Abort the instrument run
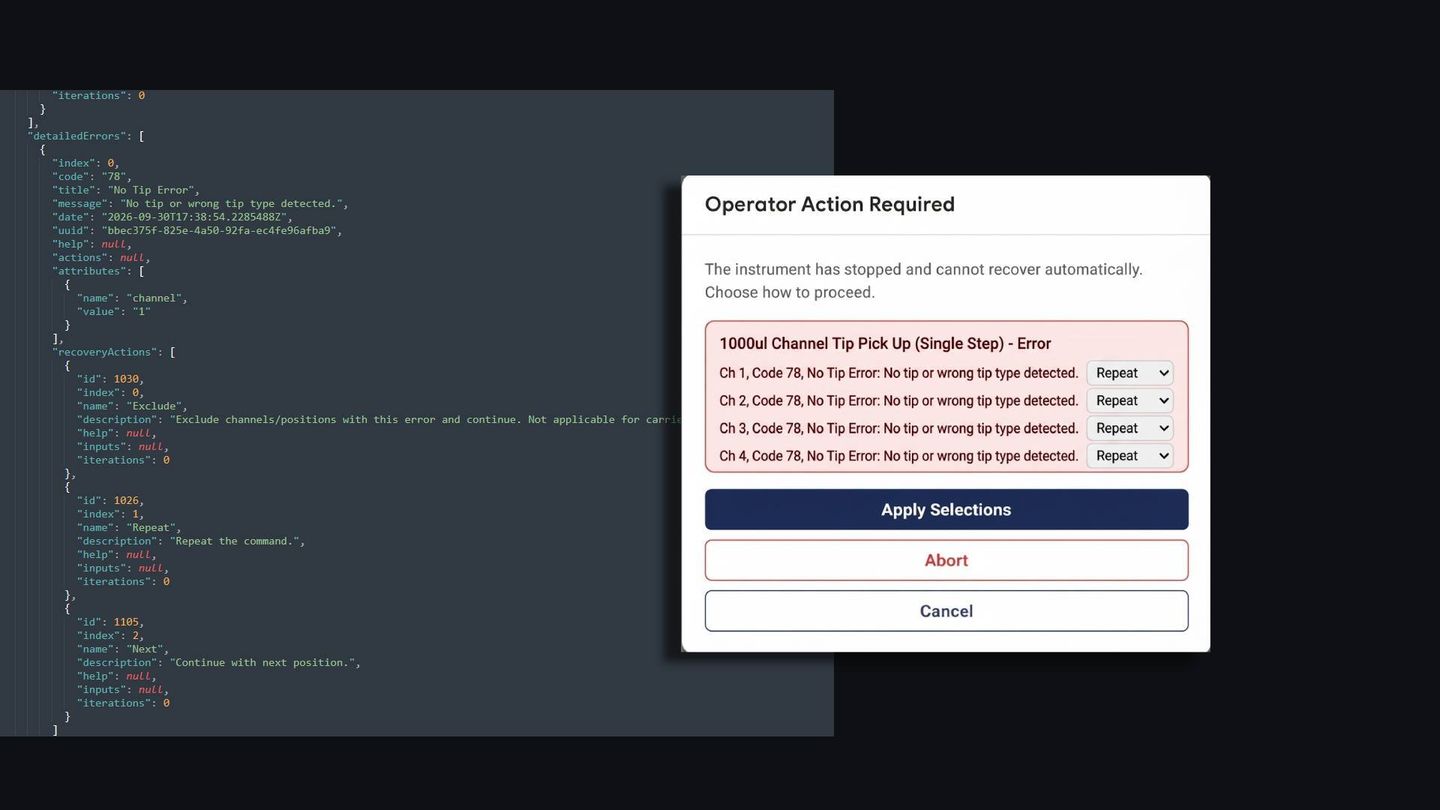The image size is (1440, 810). [946, 560]
